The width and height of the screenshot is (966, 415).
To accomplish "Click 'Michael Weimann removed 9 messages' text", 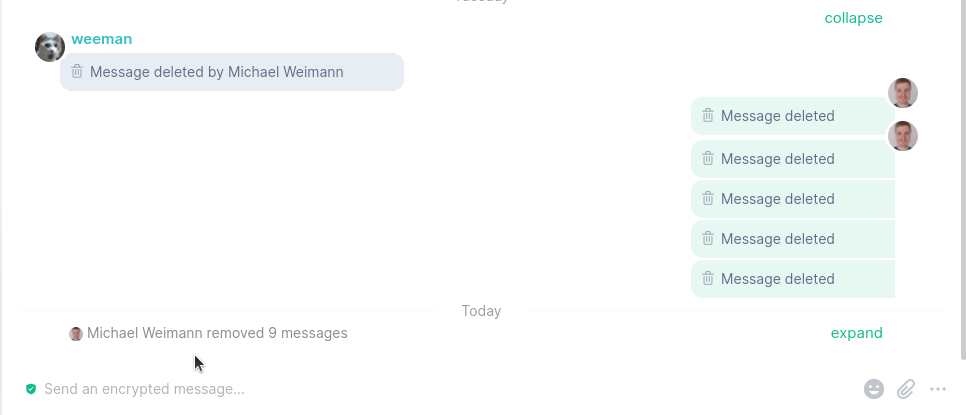I will (217, 333).
